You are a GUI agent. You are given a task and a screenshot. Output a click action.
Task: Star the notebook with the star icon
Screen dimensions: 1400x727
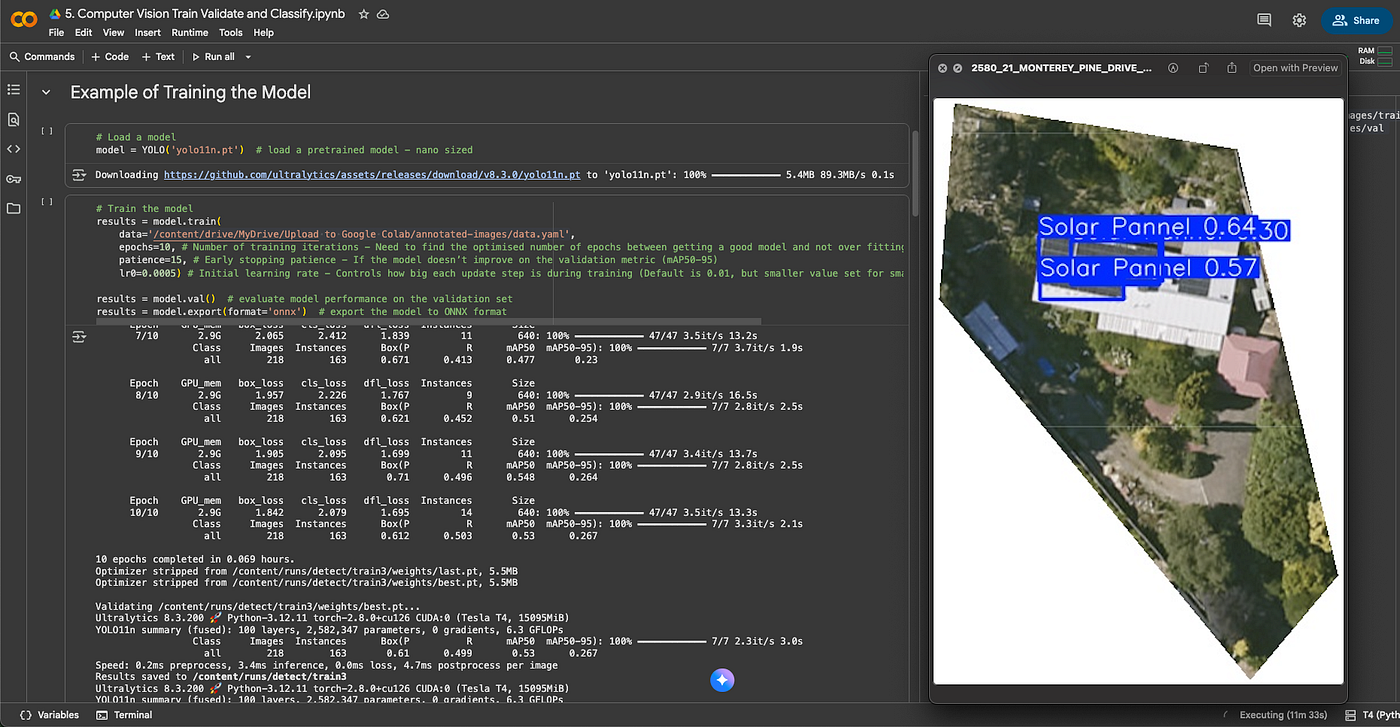coord(364,14)
